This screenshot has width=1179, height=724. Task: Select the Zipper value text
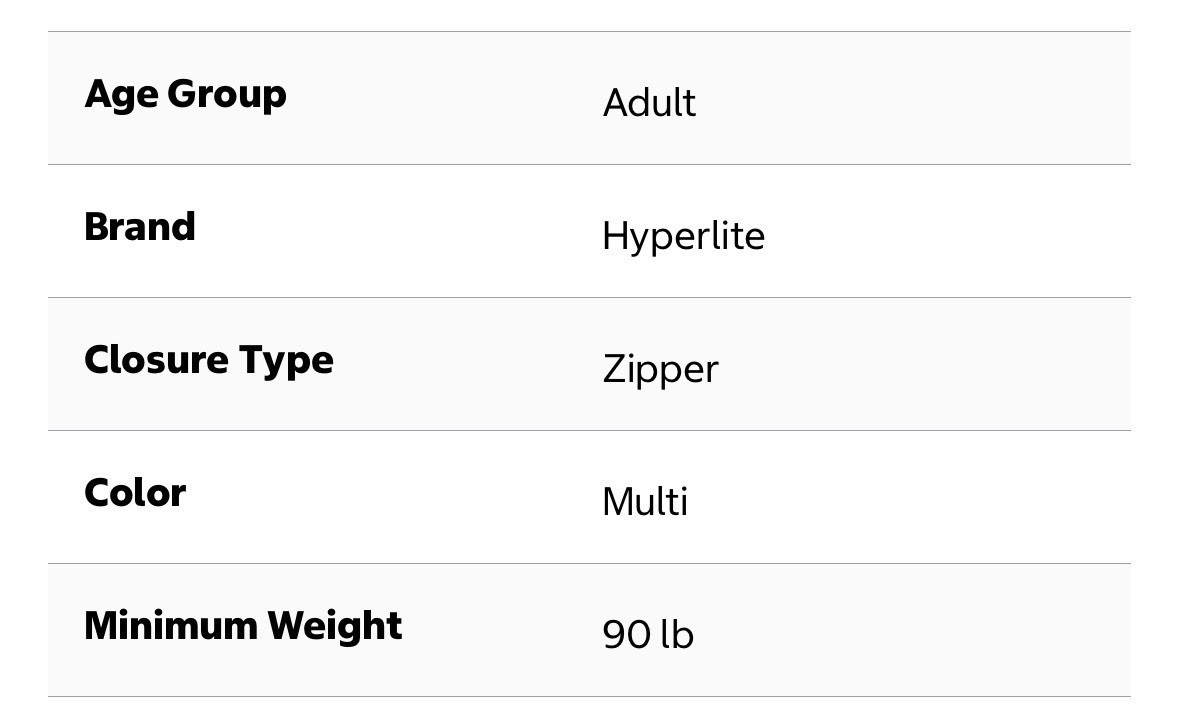click(660, 370)
